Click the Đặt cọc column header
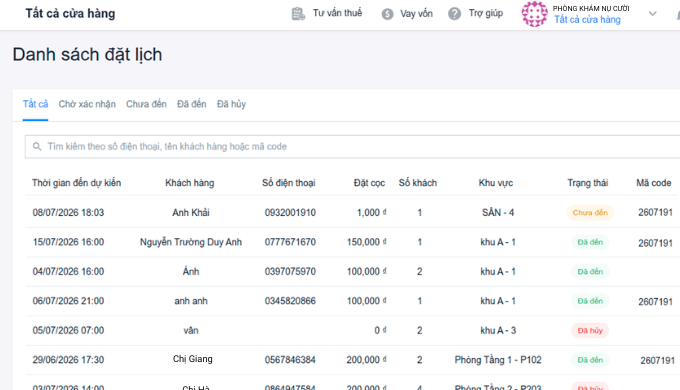Image resolution: width=680 pixels, height=390 pixels. point(369,183)
